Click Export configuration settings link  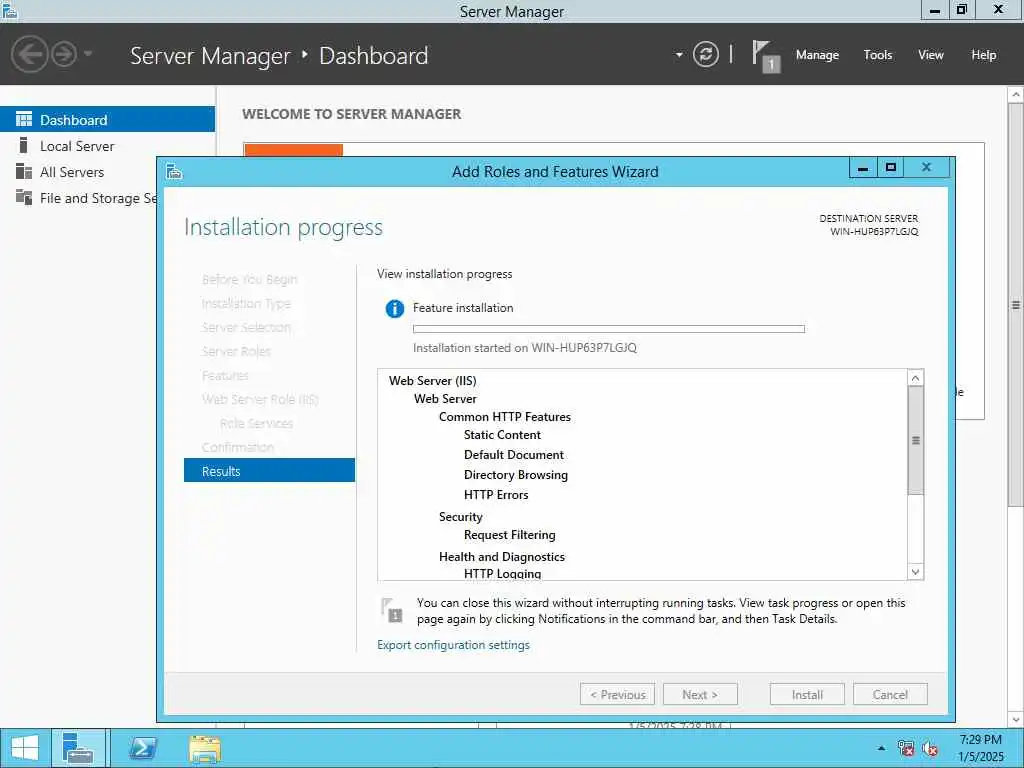tap(453, 645)
